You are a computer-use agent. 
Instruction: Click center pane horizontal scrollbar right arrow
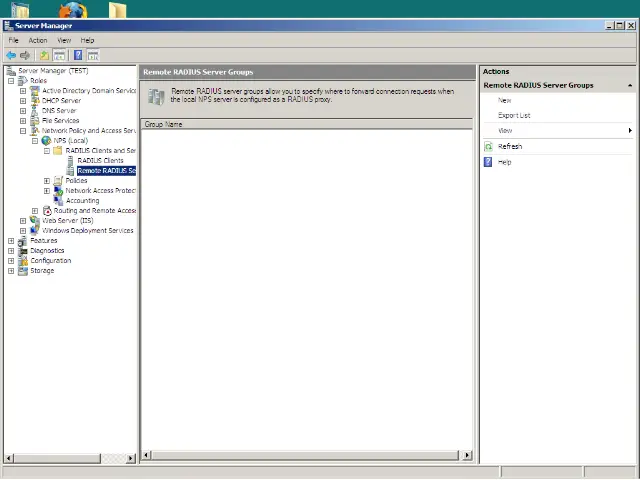pos(467,455)
